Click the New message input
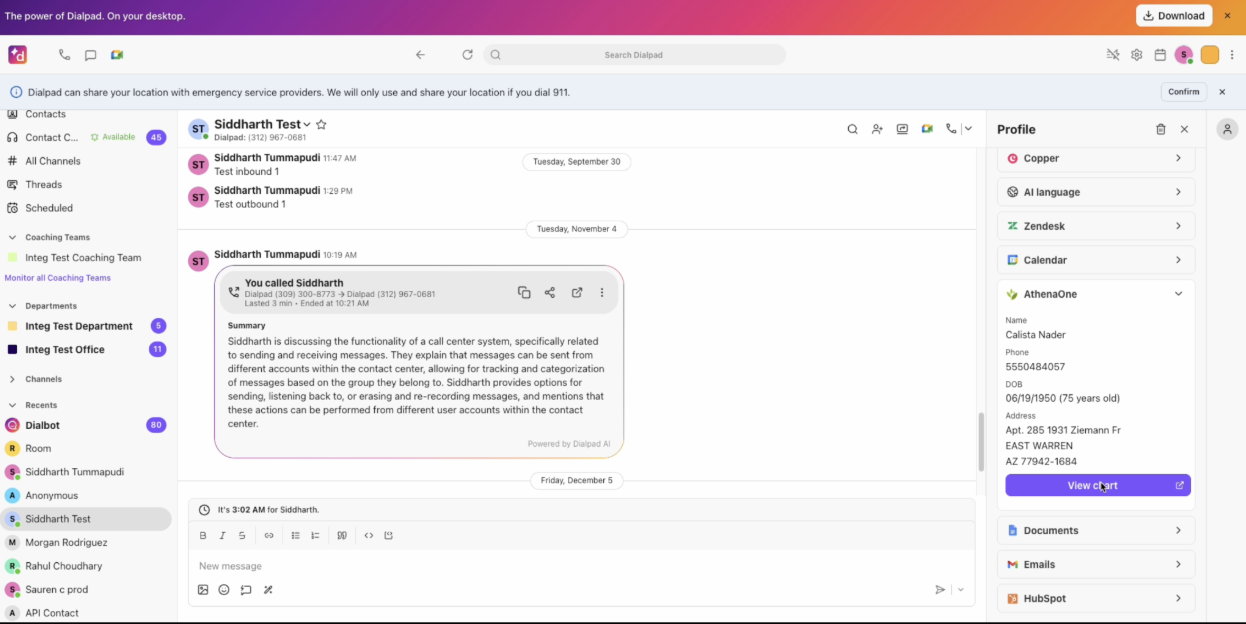This screenshot has width=1246, height=624. pyautogui.click(x=581, y=566)
